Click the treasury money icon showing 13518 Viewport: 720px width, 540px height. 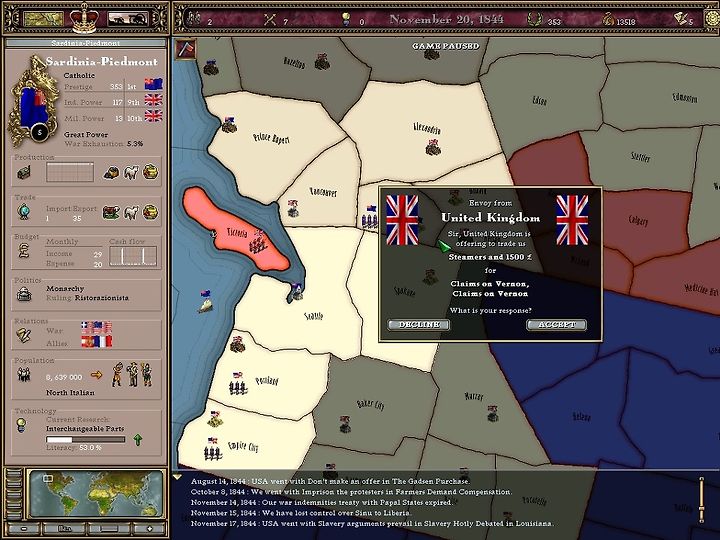(608, 19)
